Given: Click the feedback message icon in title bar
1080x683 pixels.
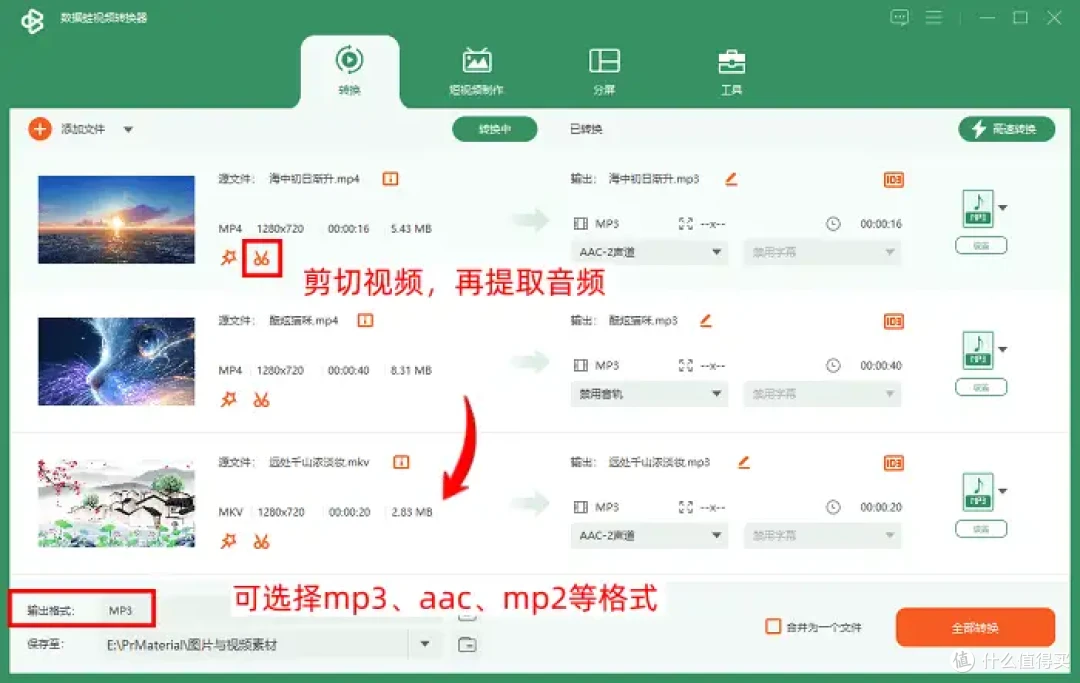Looking at the screenshot, I should (899, 17).
